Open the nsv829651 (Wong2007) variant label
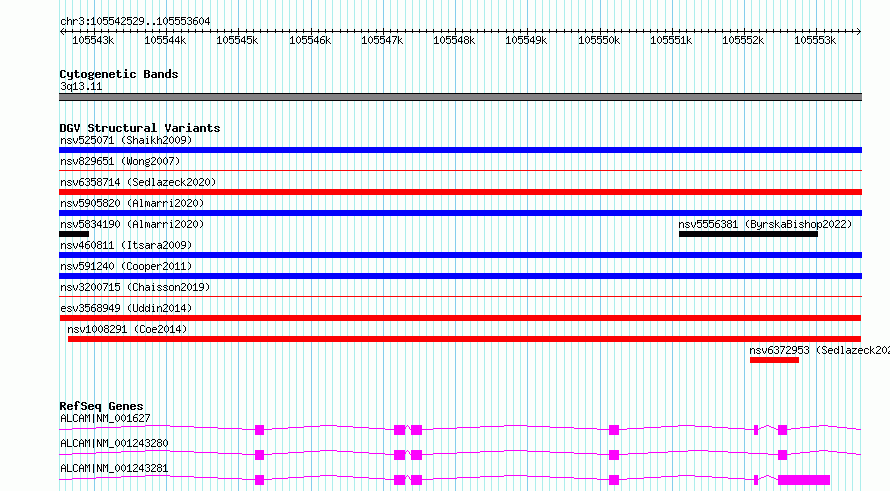Image resolution: width=890 pixels, height=491 pixels. pos(120,161)
